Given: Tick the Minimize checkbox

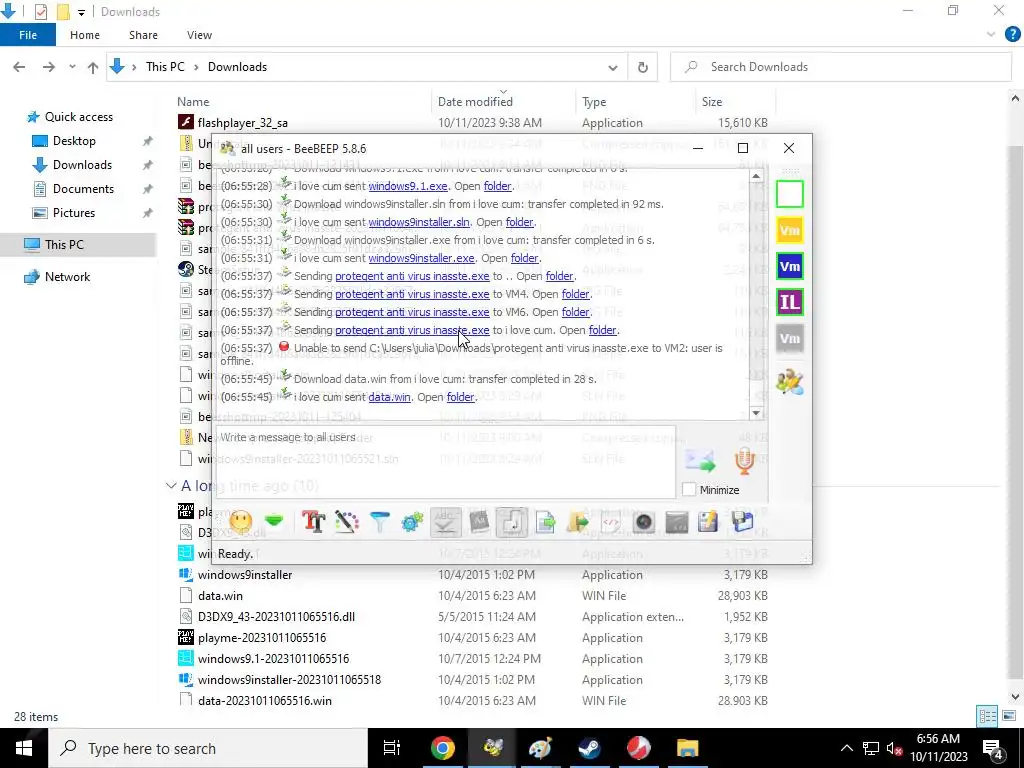Looking at the screenshot, I should coord(689,490).
